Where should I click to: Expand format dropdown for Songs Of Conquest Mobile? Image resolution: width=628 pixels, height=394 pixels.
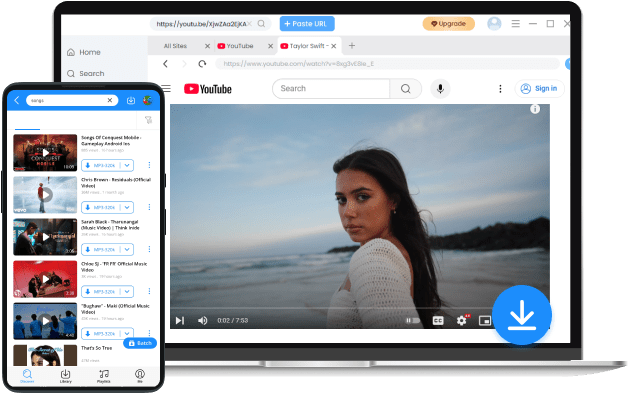[x=127, y=165]
